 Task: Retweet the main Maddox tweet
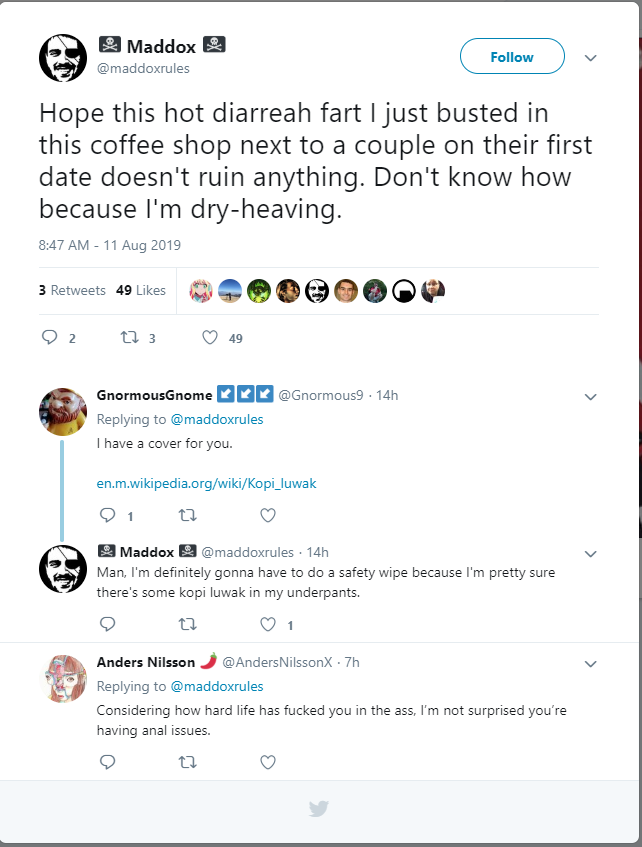click(x=129, y=338)
